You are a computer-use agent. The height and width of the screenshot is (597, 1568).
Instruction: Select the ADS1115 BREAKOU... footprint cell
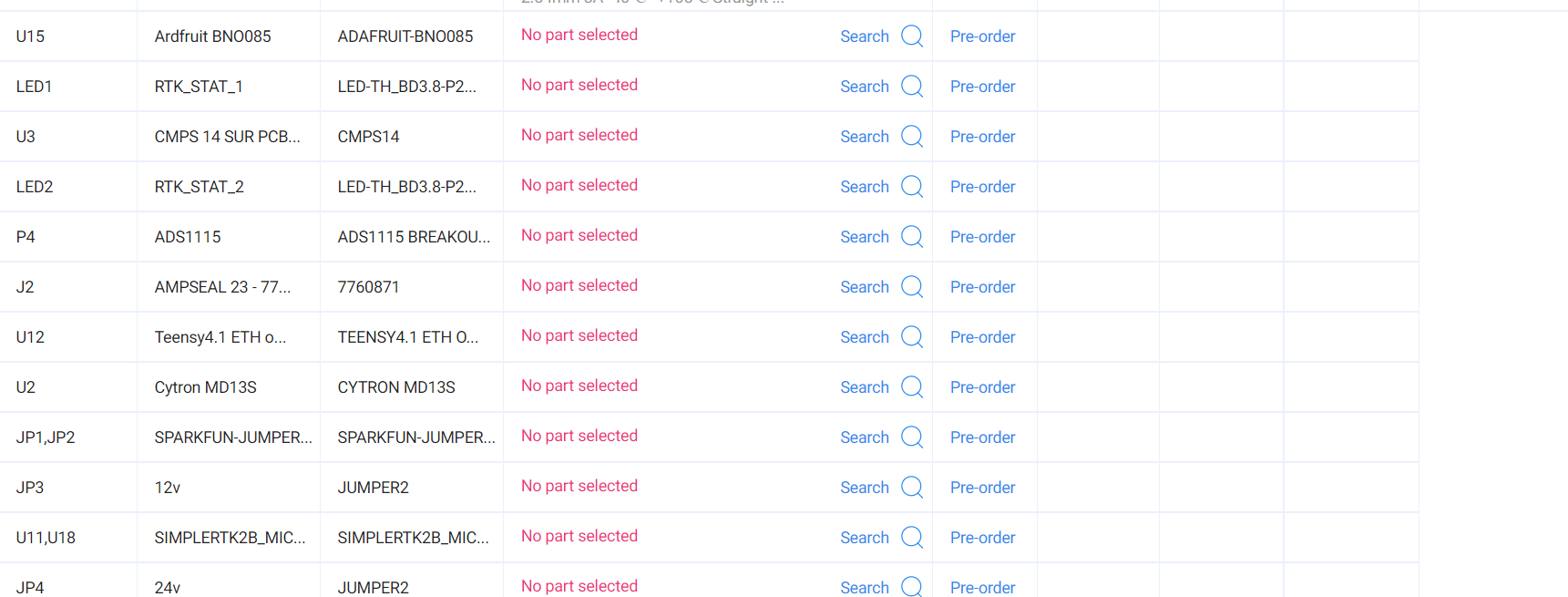pos(414,237)
